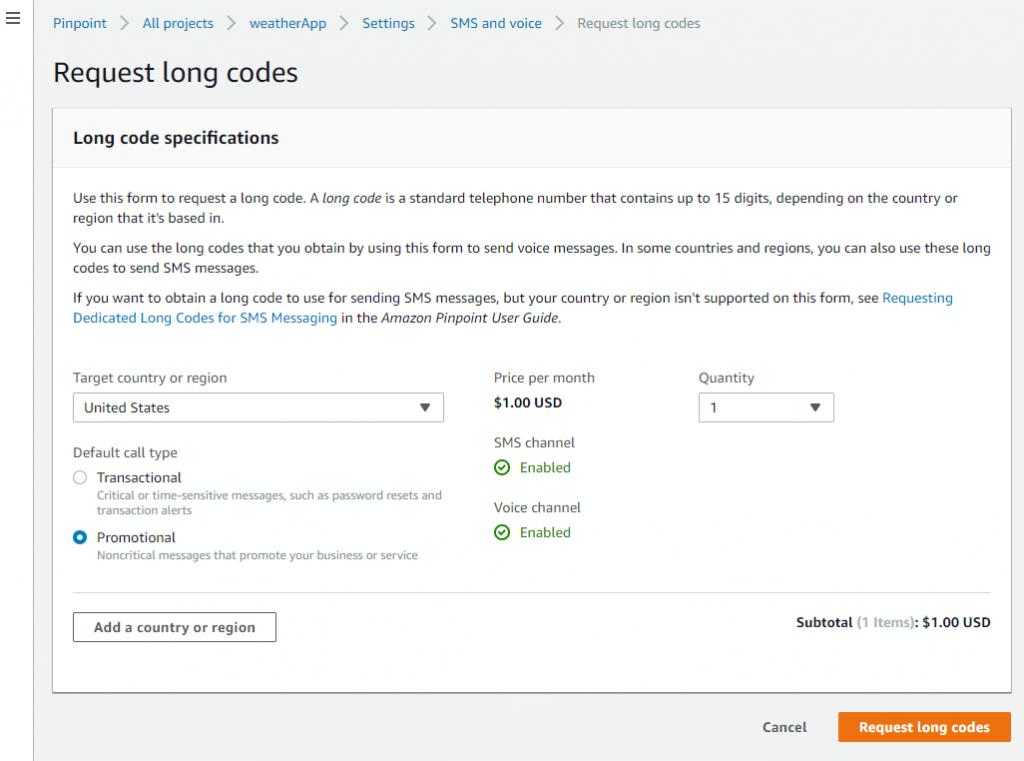Open the navigation sidebar hamburger menu
Viewport: 1024px width, 761px height.
[13, 17]
